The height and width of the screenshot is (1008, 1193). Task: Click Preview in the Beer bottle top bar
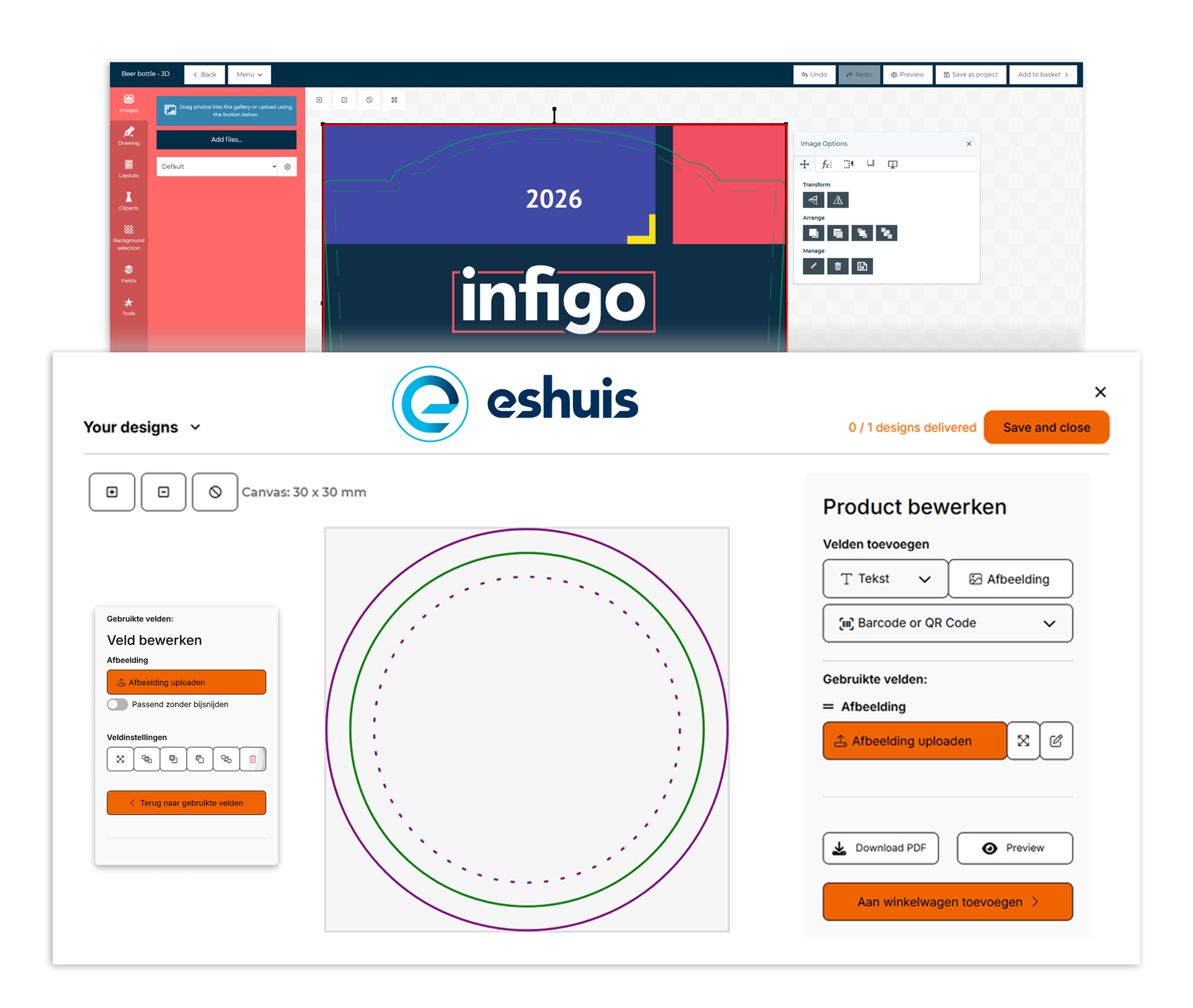point(908,75)
